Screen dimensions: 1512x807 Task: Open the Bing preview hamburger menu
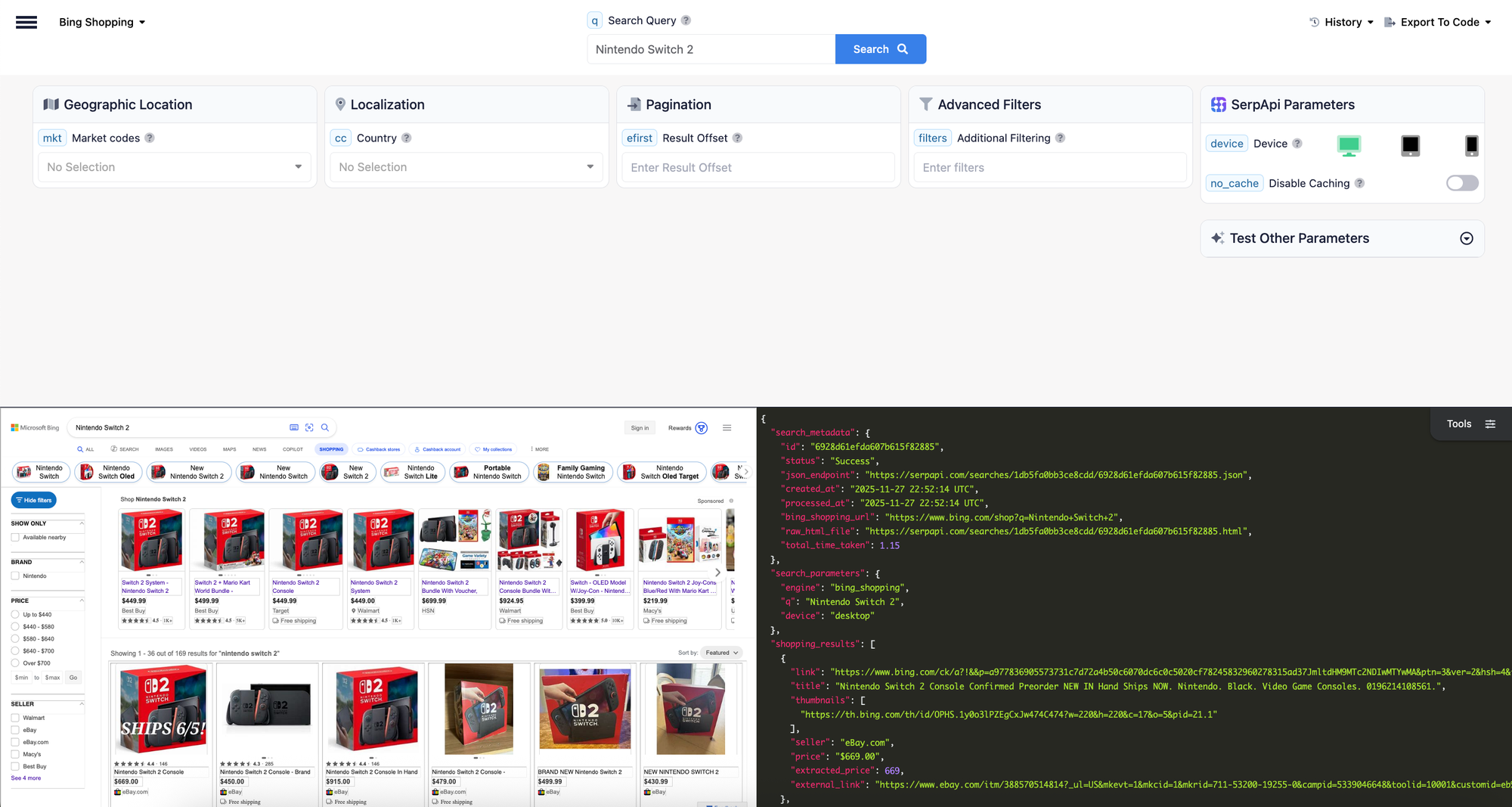727,428
